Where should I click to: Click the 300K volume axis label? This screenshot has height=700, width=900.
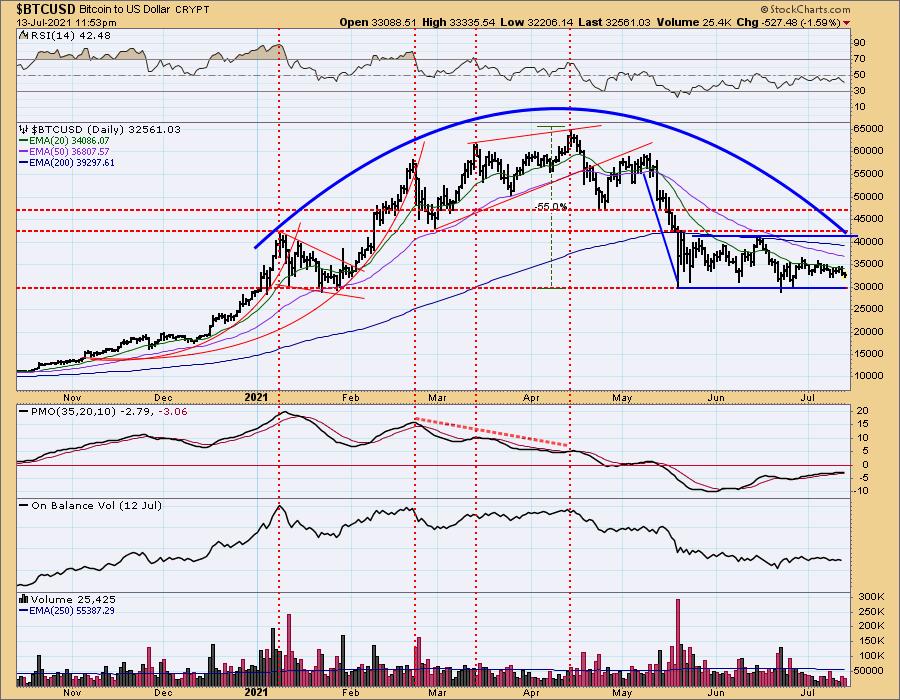870,597
